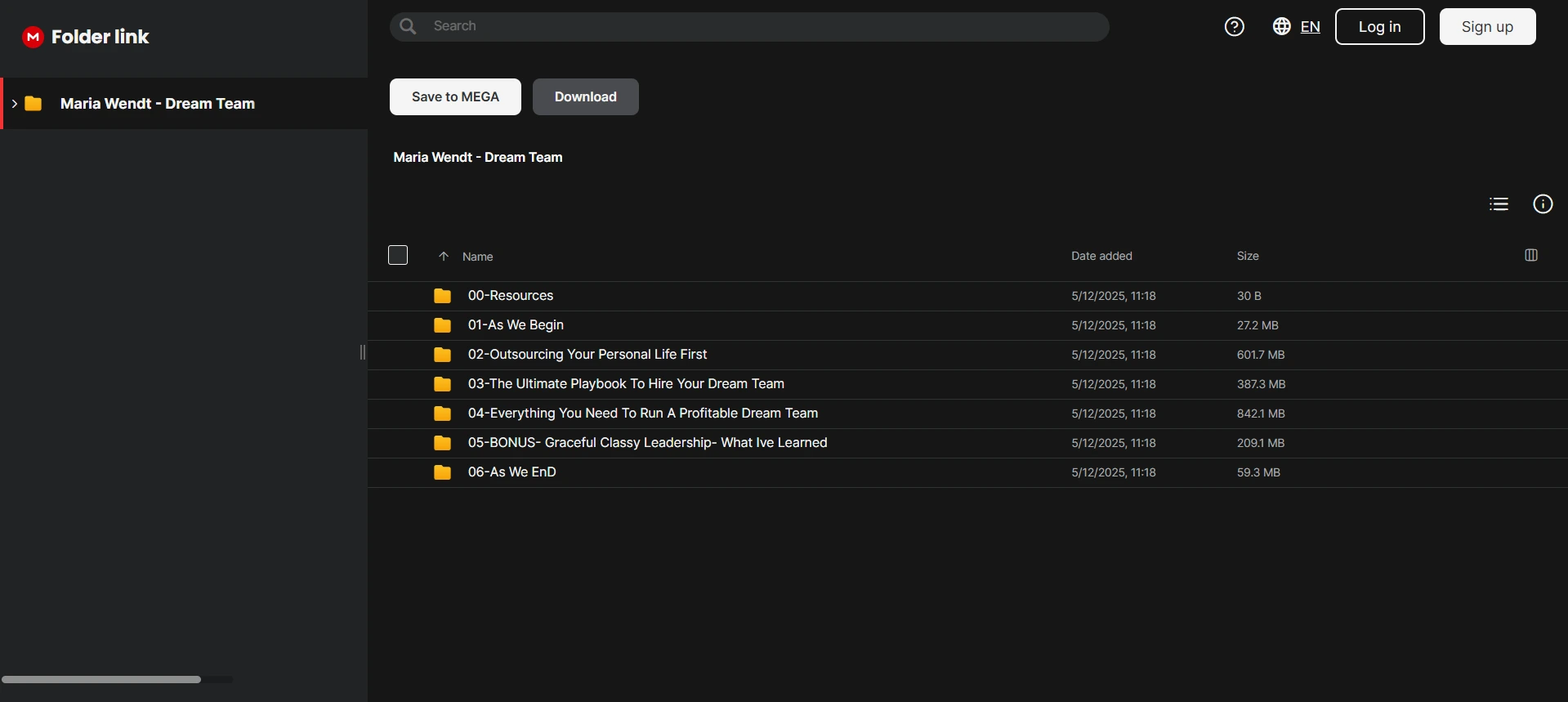The image size is (1568, 702).
Task: Click the MEGA logo icon
Action: pos(33,37)
